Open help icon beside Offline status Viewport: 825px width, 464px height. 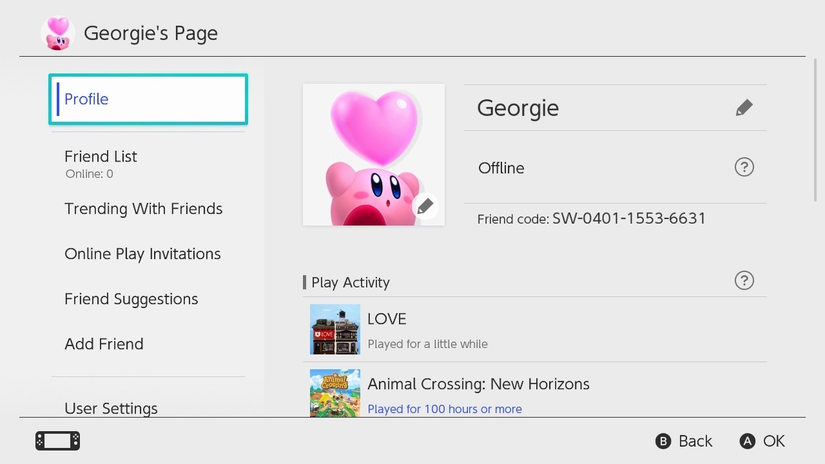pos(743,167)
